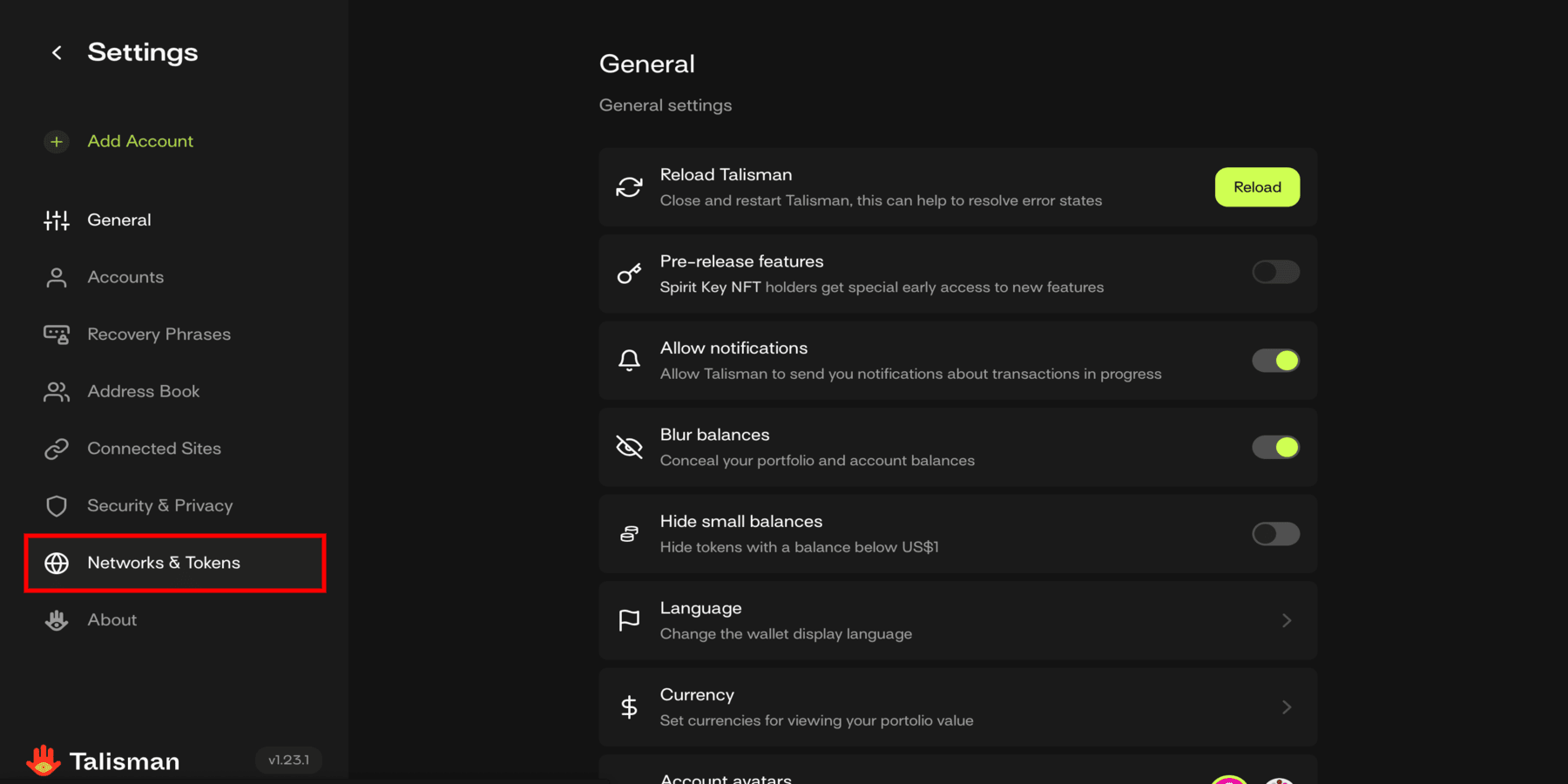Open Currency options via right chevron
This screenshot has height=784, width=1568.
1287,707
